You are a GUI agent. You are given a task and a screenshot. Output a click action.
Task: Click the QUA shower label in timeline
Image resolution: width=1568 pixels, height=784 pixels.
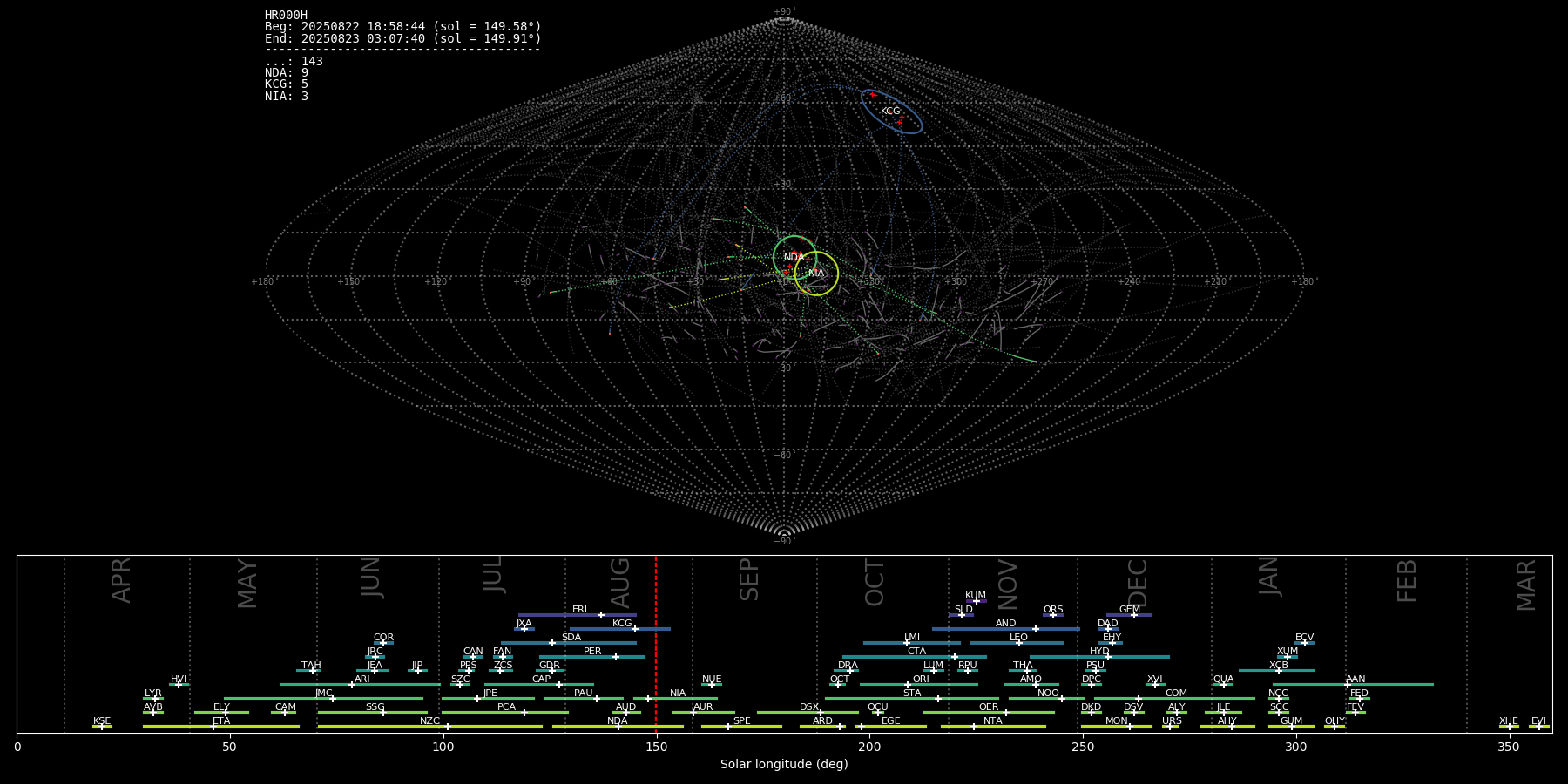pos(1224,679)
